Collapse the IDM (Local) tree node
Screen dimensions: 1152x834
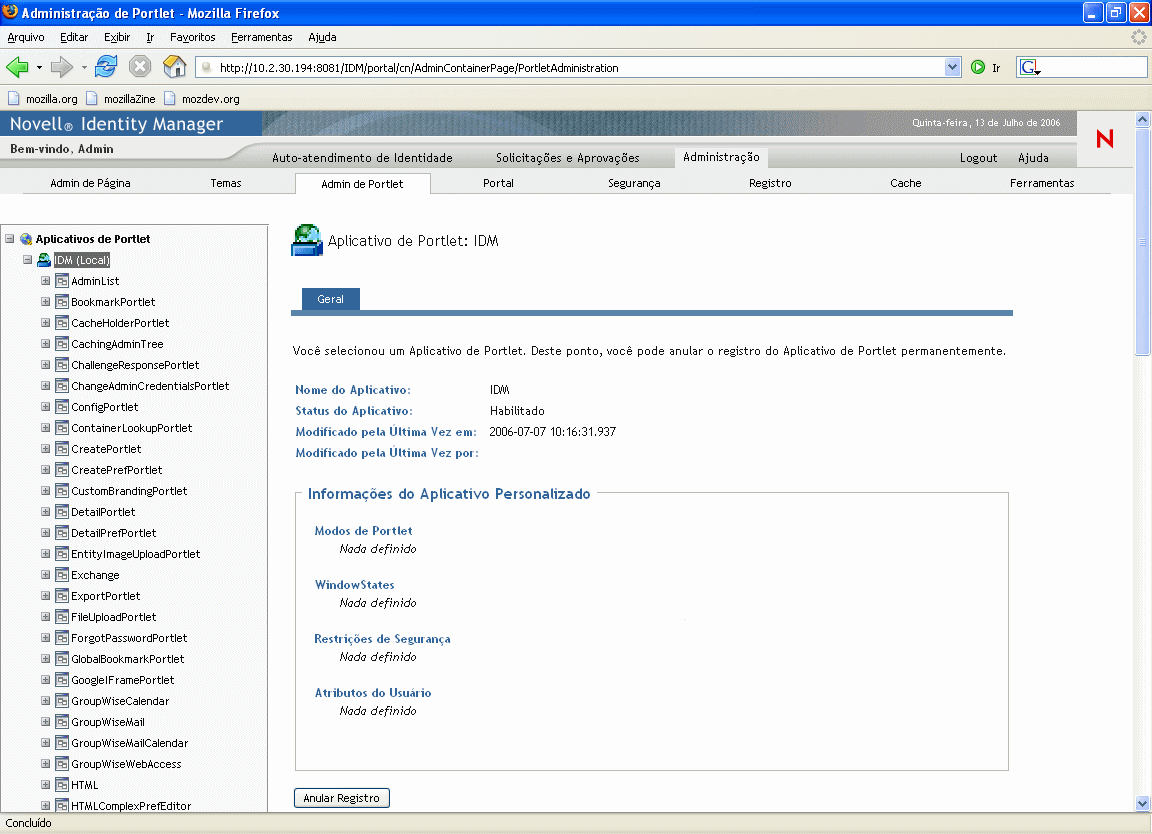[x=27, y=259]
